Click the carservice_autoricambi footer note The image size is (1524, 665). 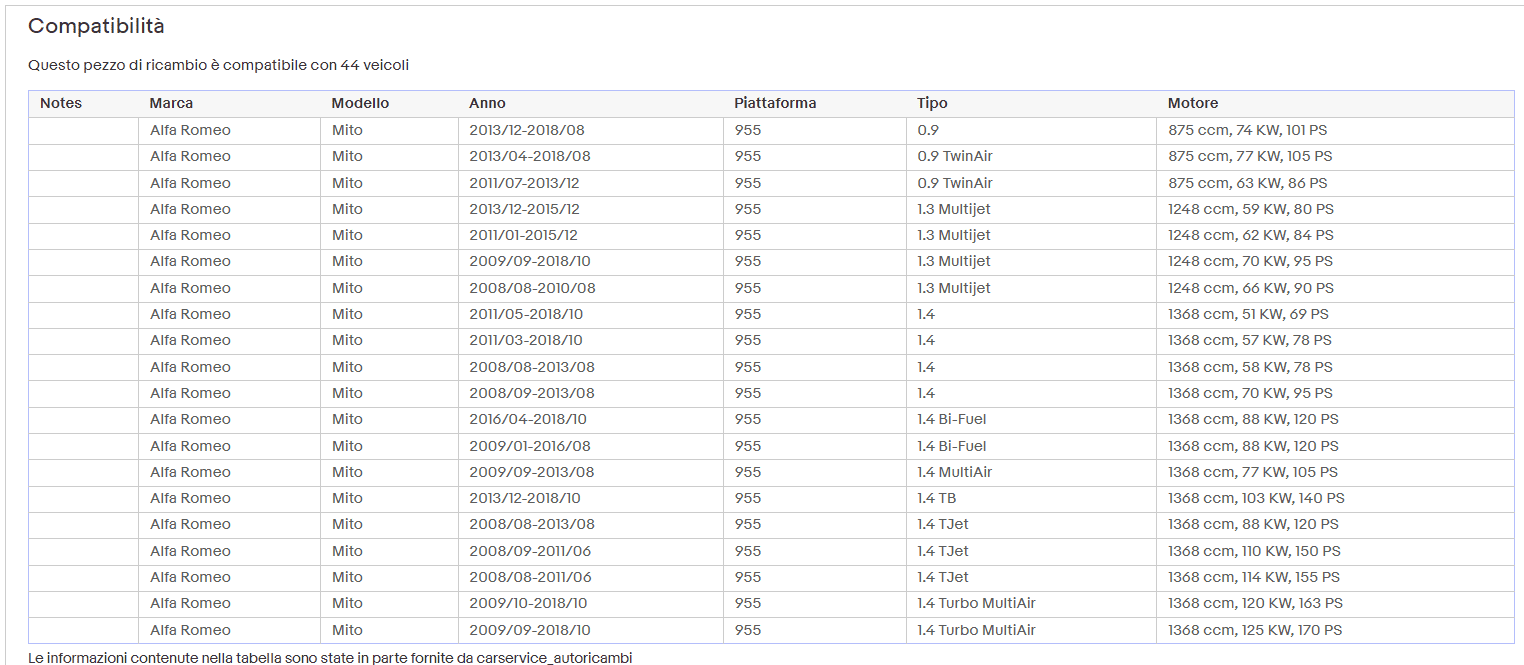click(330, 657)
